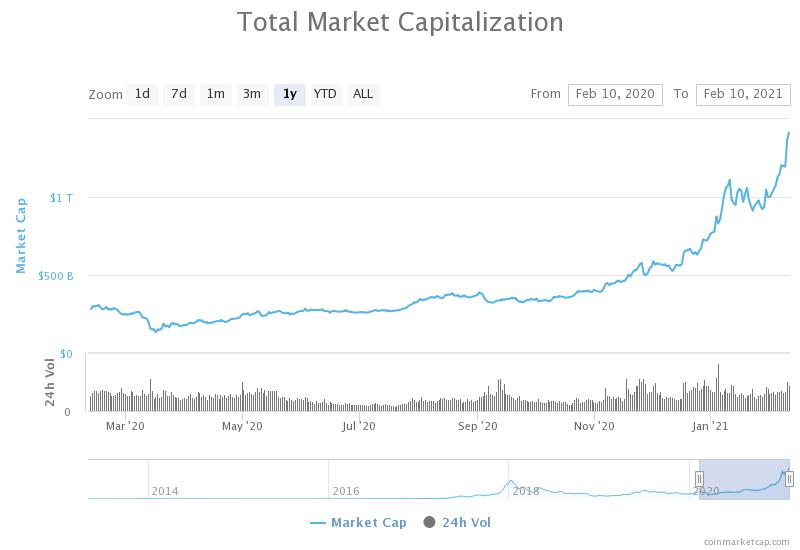Click the From date field
800x550 pixels.
point(612,94)
